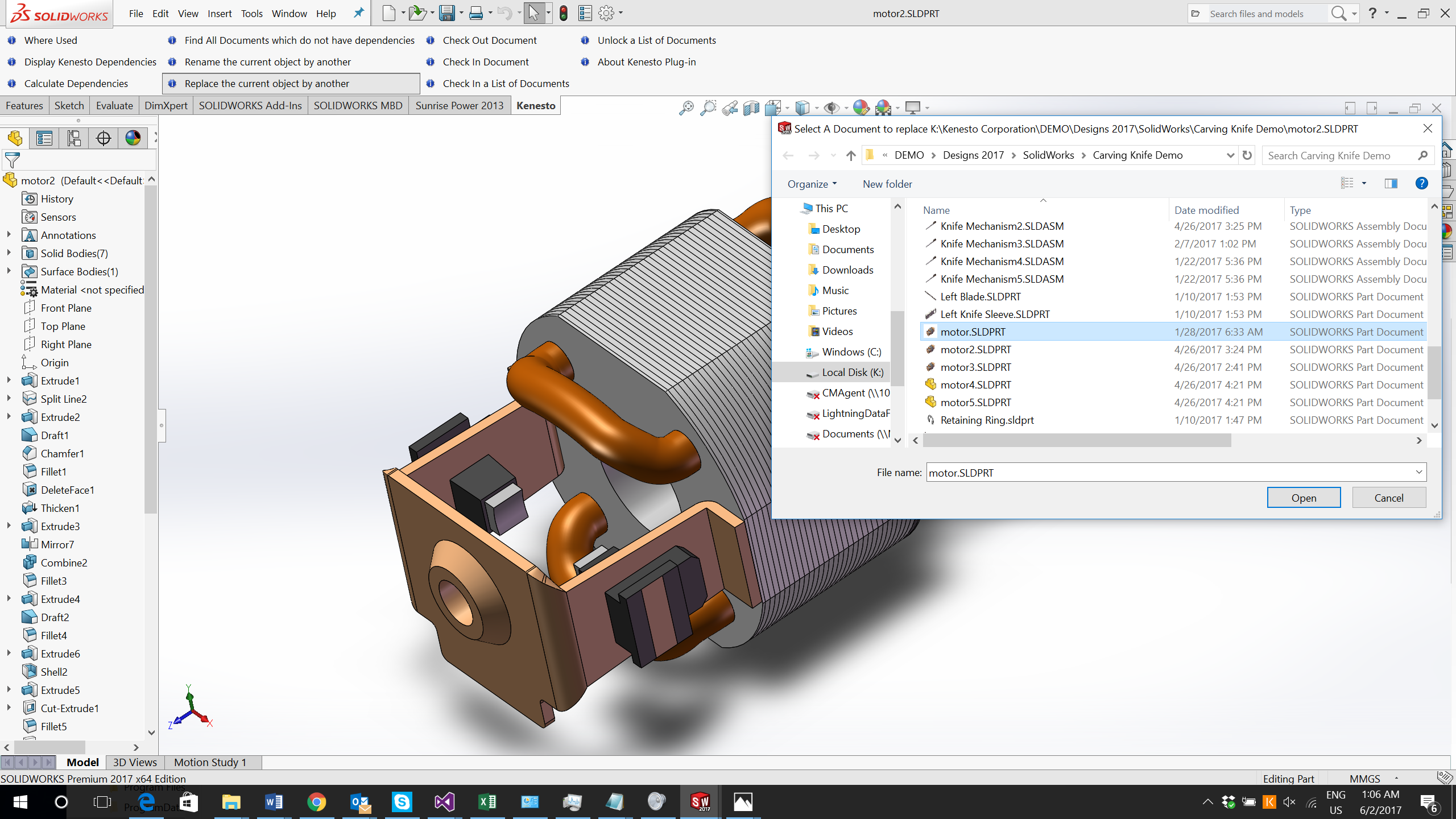Switch to the 3D Views tab
Viewport: 1456px width, 819px height.
(135, 762)
